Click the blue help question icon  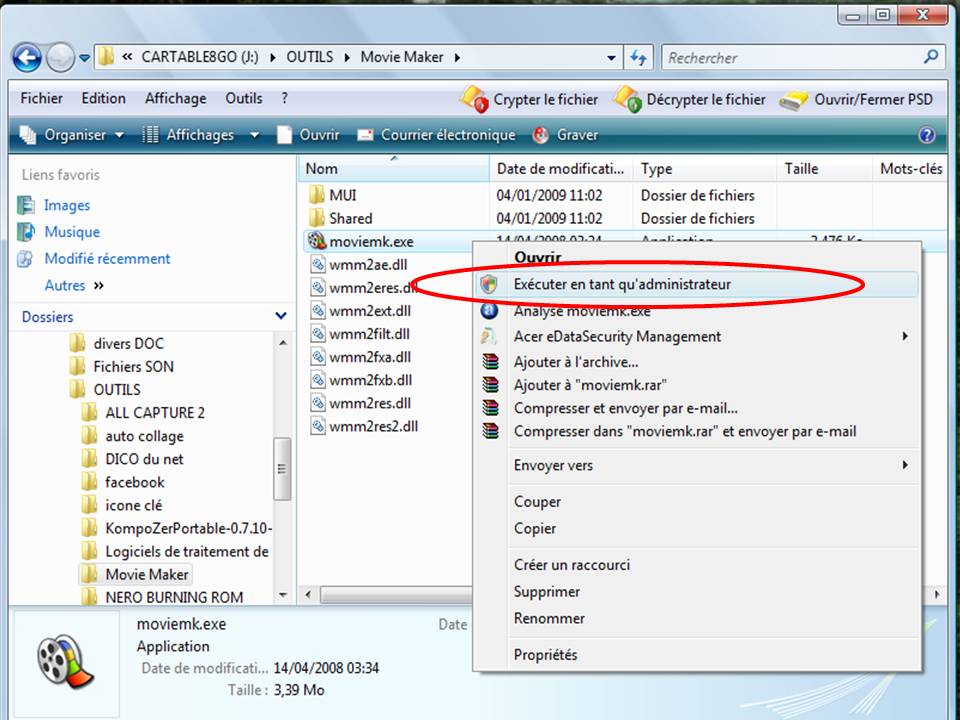point(927,135)
